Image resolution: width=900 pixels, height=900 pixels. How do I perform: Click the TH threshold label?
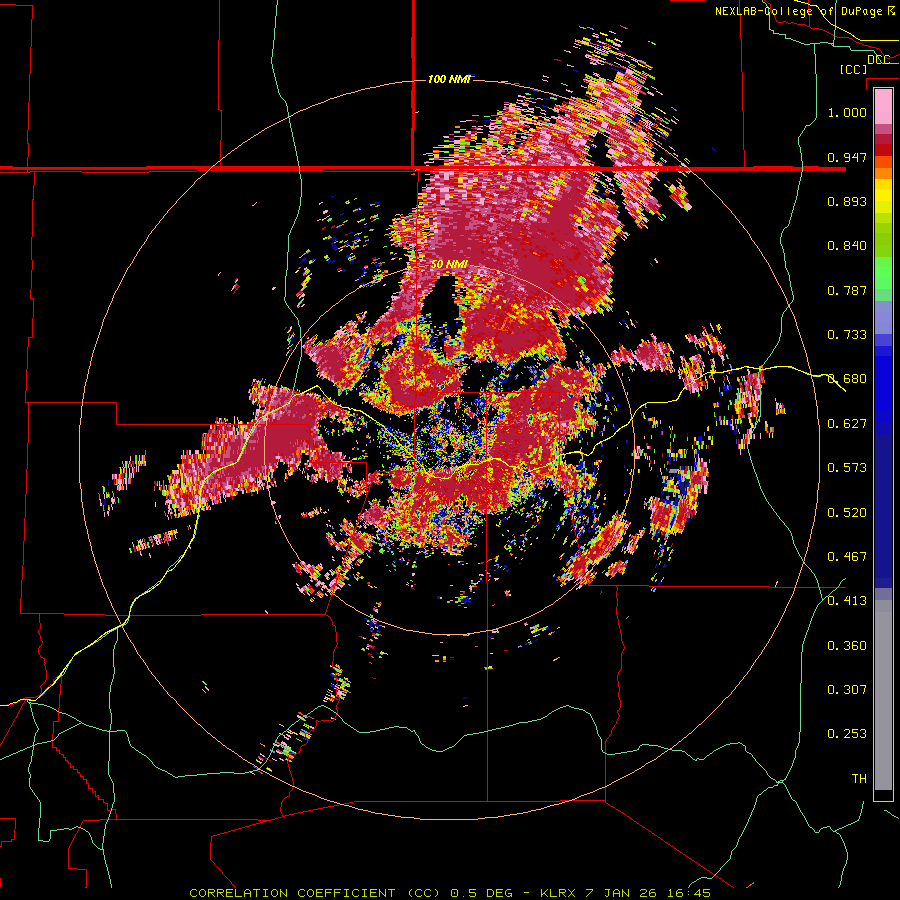859,778
